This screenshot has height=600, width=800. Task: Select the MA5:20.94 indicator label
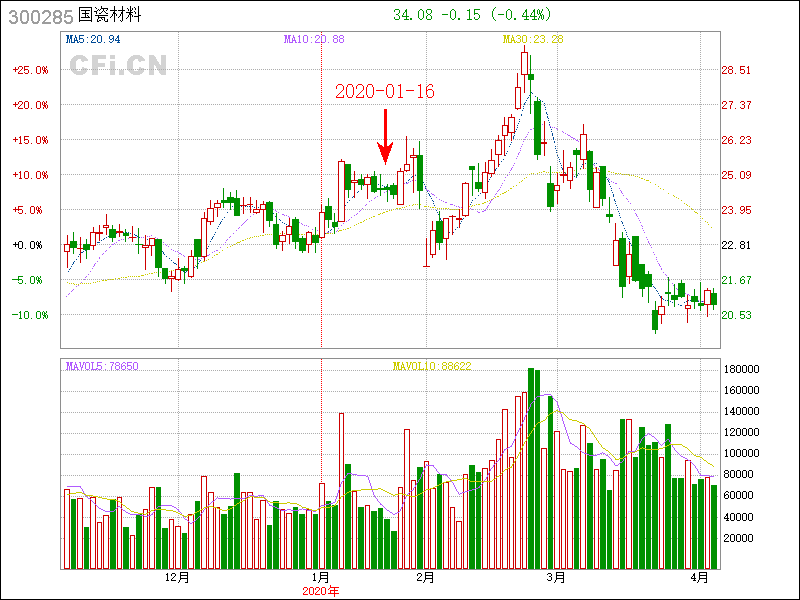(92, 39)
